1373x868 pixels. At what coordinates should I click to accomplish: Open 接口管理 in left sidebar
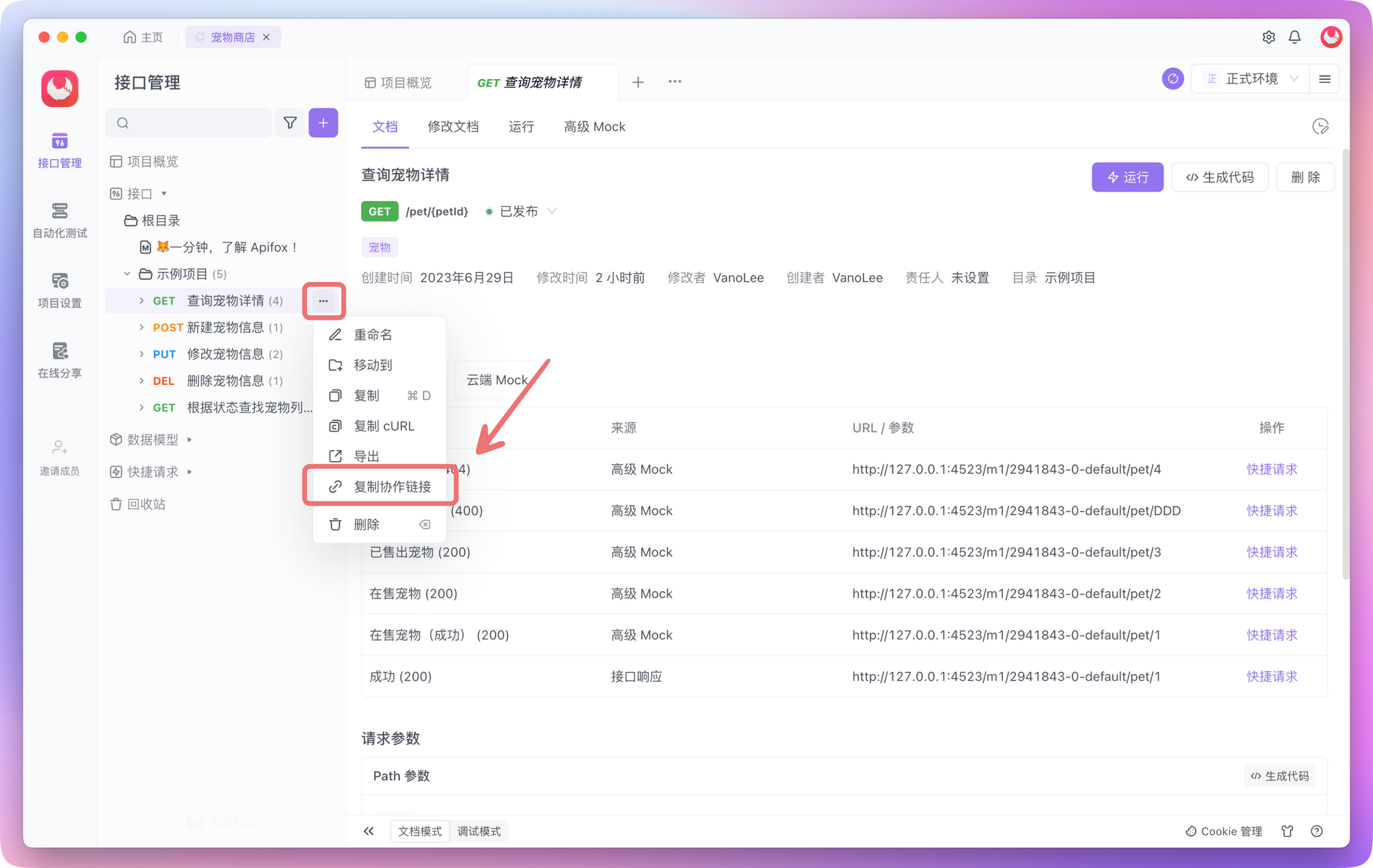(60, 150)
